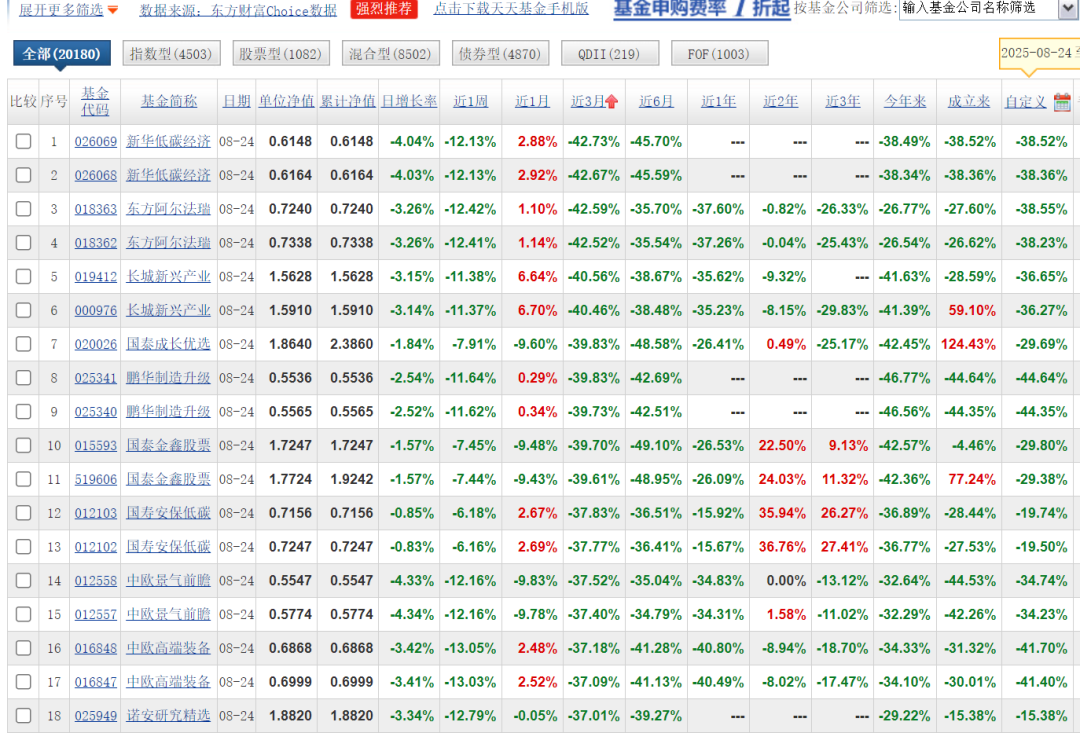Sort by the 近1年 column header
1080x733 pixels.
(718, 101)
